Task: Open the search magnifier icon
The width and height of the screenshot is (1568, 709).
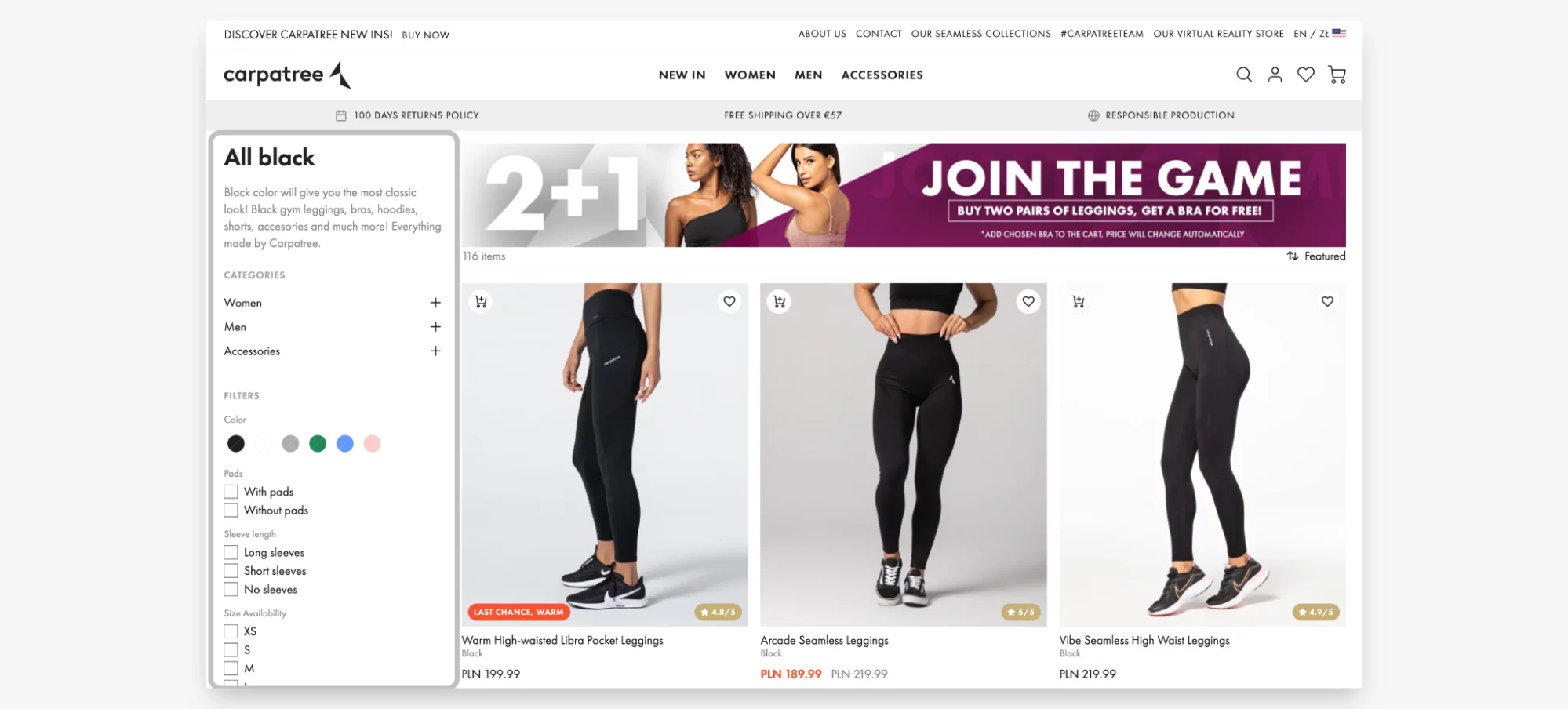Action: pyautogui.click(x=1243, y=75)
